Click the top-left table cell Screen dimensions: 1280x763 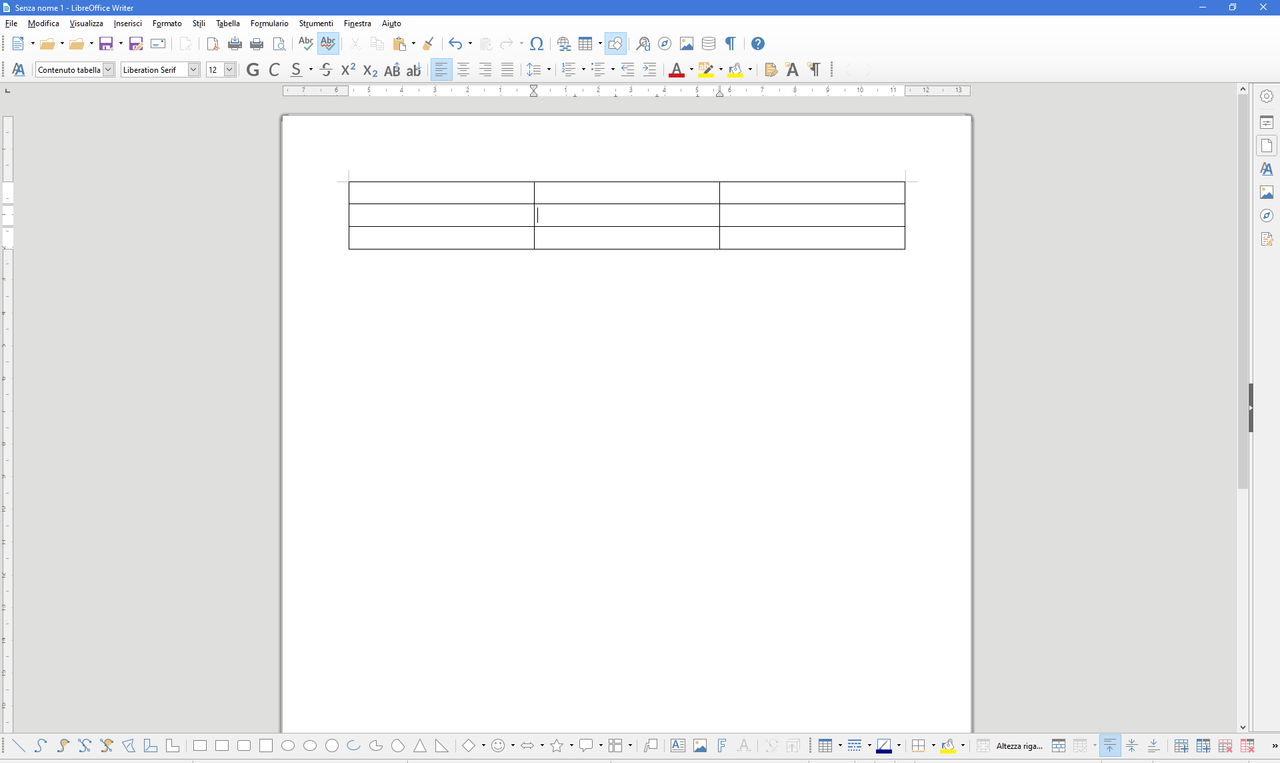click(441, 193)
